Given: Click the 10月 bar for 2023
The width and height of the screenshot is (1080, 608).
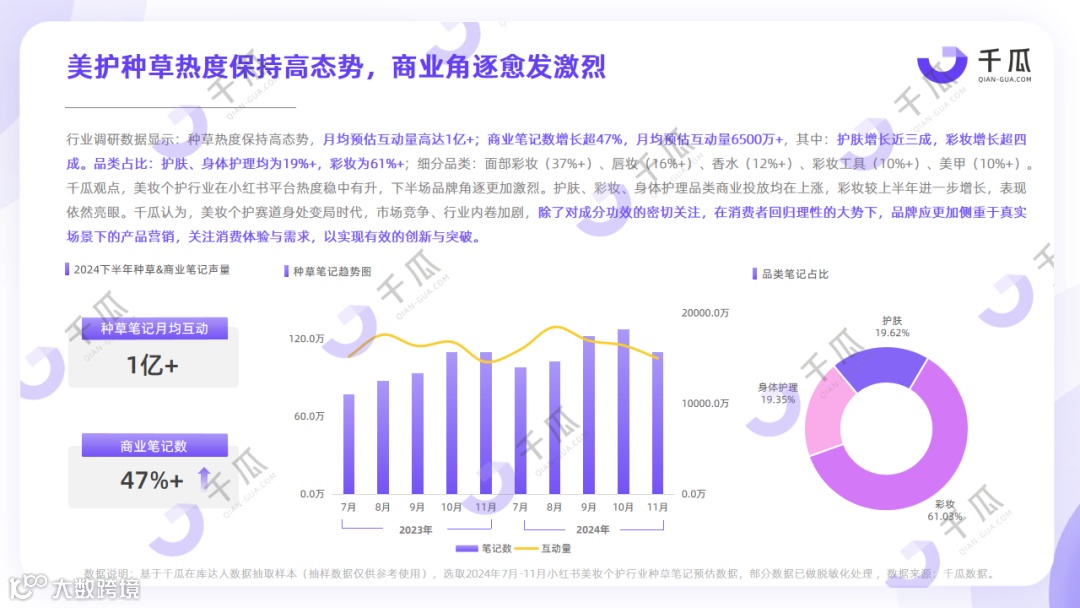Looking at the screenshot, I should [452, 423].
